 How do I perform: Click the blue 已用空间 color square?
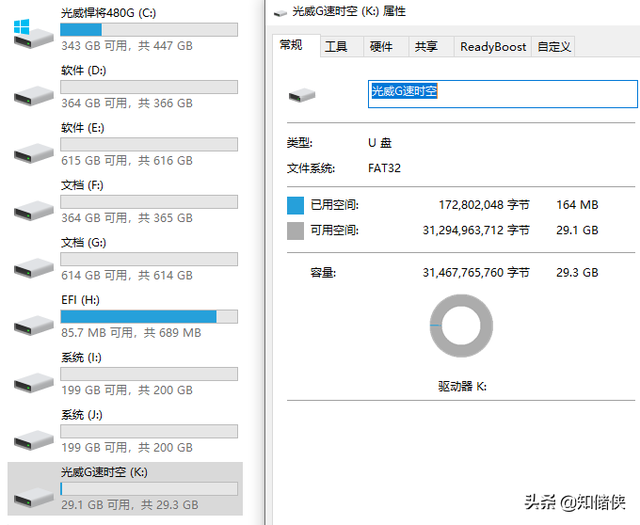click(295, 205)
